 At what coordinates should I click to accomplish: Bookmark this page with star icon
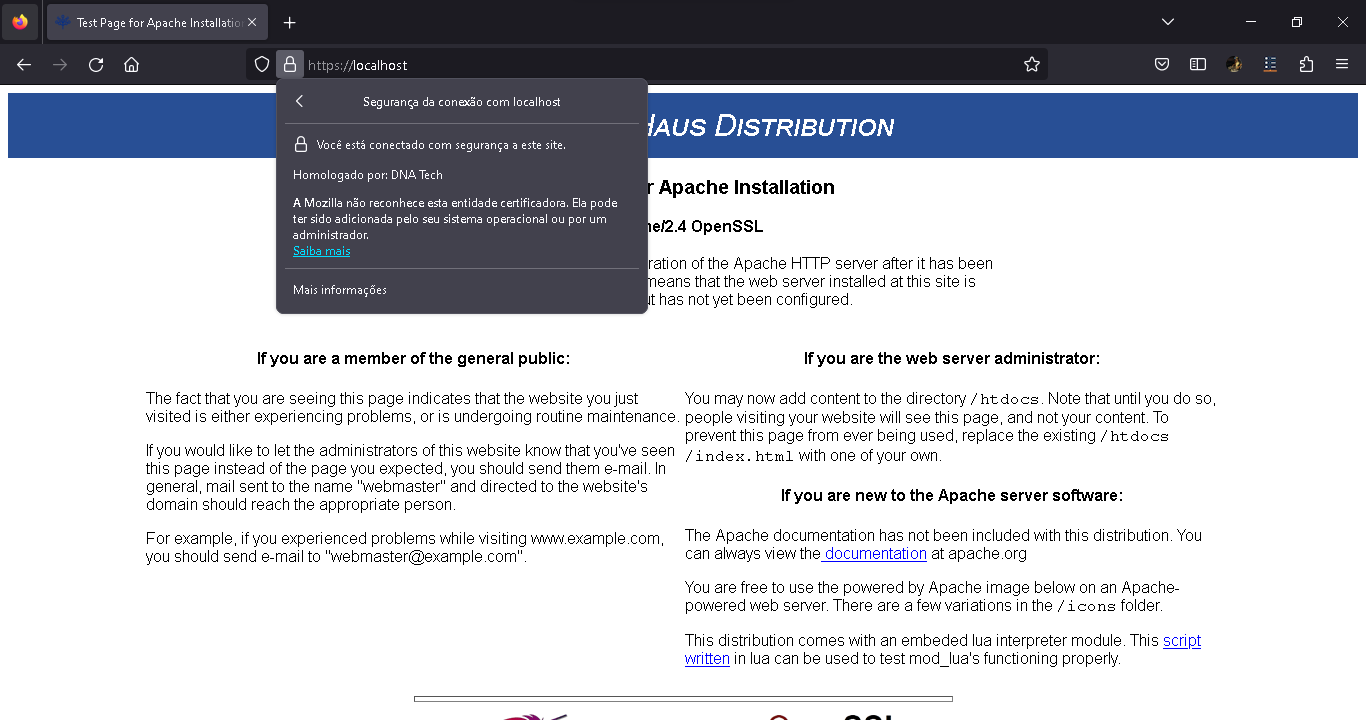point(1032,65)
